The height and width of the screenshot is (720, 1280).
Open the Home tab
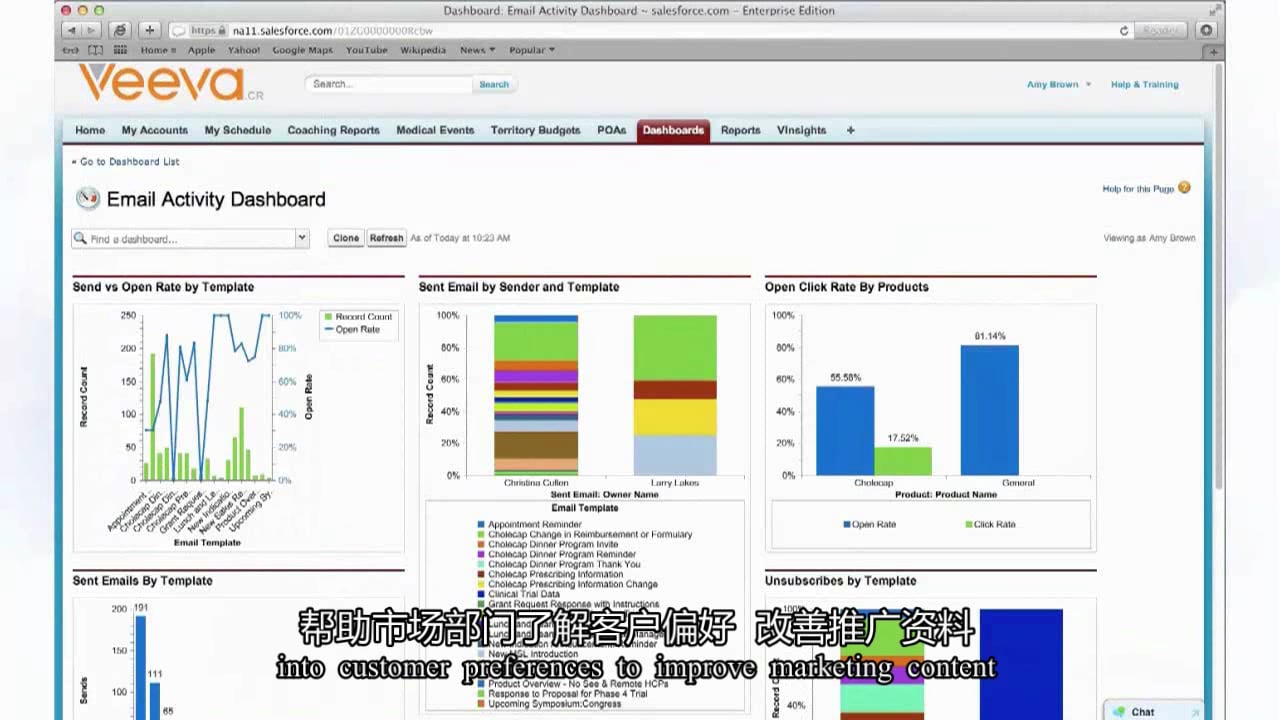90,130
